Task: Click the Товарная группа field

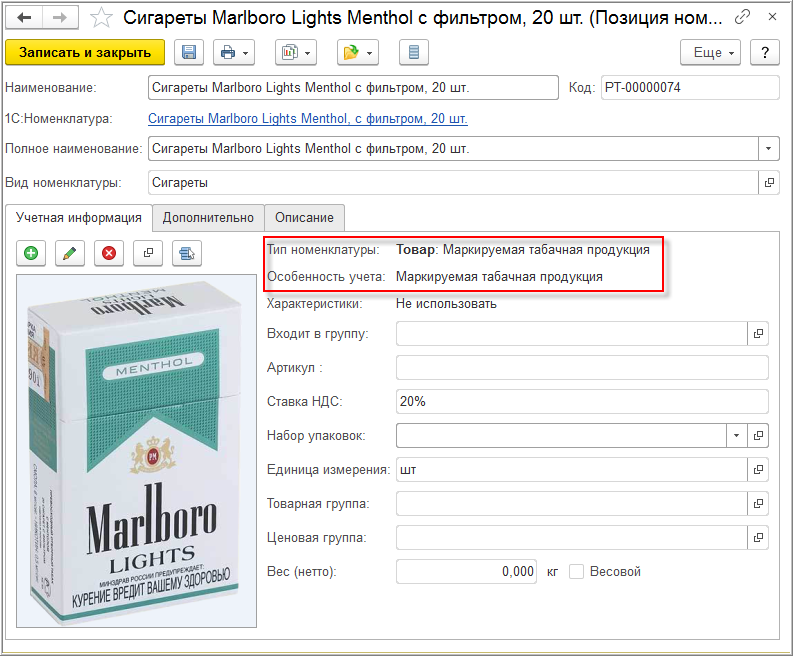Action: [x=571, y=504]
